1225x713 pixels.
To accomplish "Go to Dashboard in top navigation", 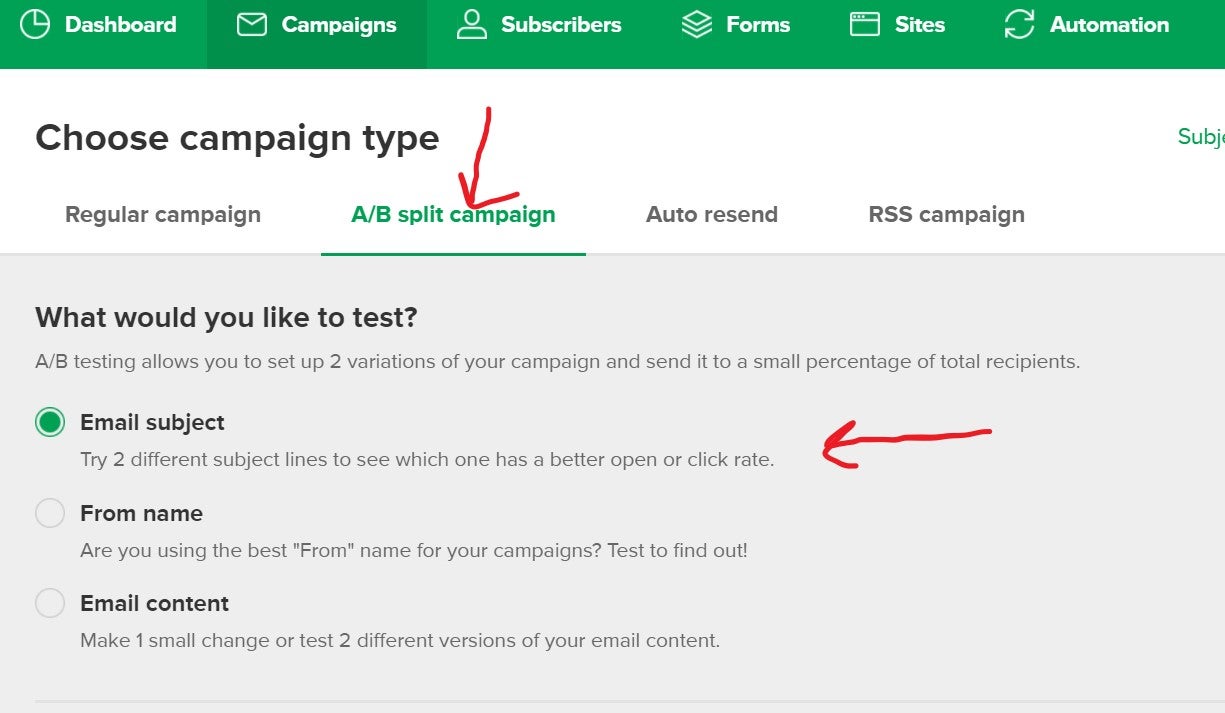I will (x=120, y=25).
